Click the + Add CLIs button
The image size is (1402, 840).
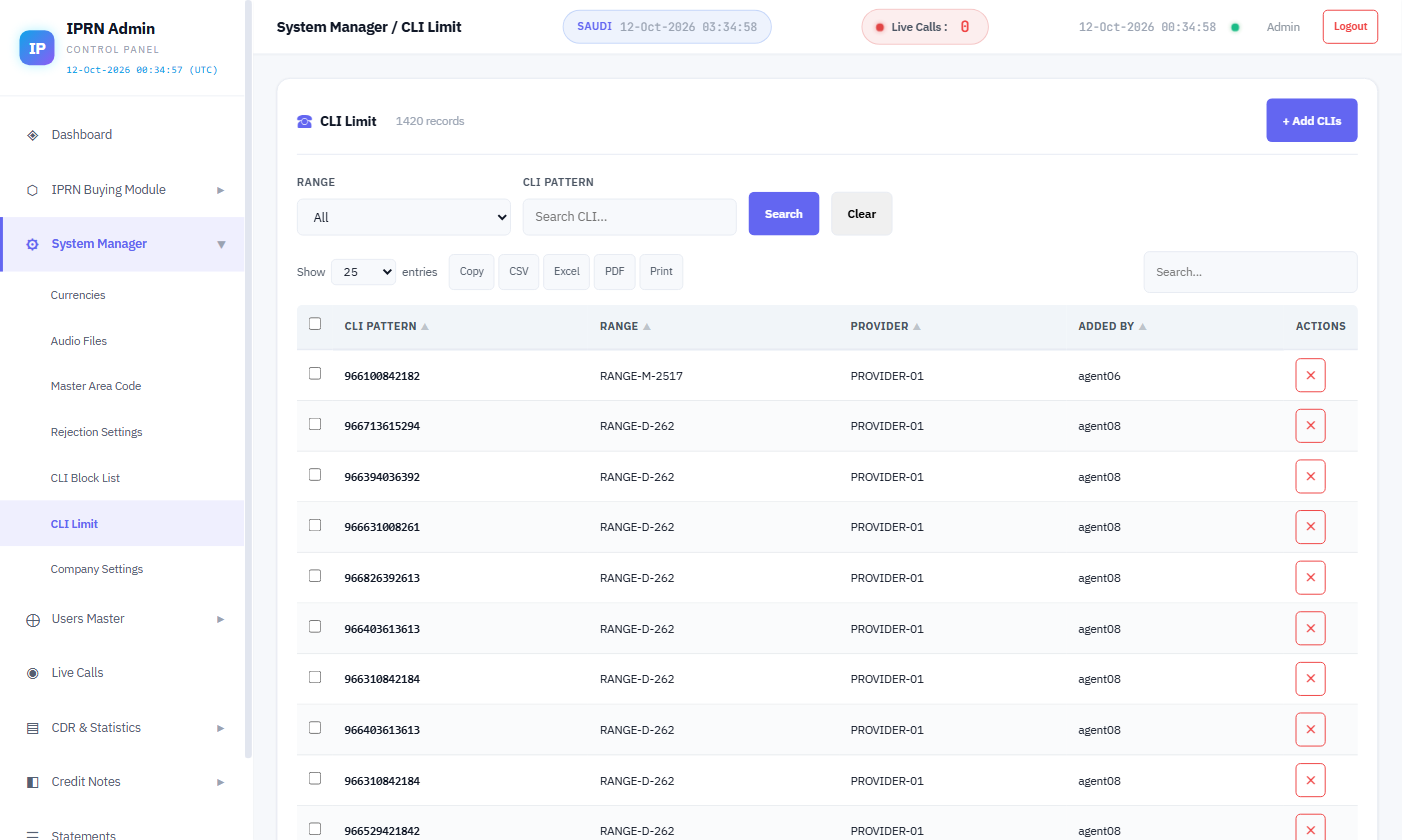click(1312, 120)
